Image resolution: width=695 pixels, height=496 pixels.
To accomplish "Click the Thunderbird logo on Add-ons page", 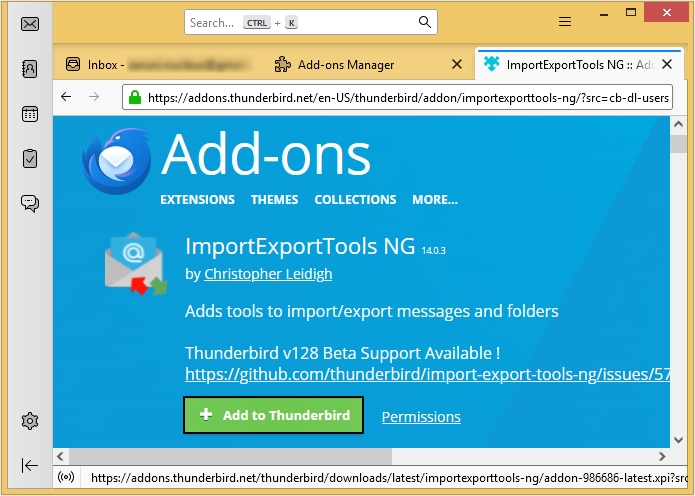I will pyautogui.click(x=116, y=161).
